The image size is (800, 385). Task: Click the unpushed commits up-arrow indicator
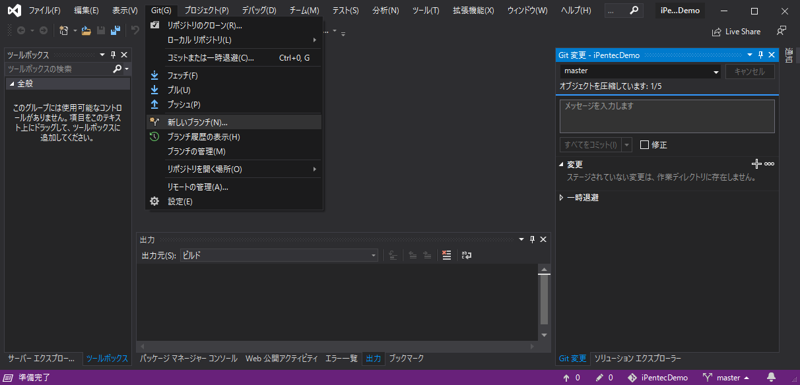(571, 378)
